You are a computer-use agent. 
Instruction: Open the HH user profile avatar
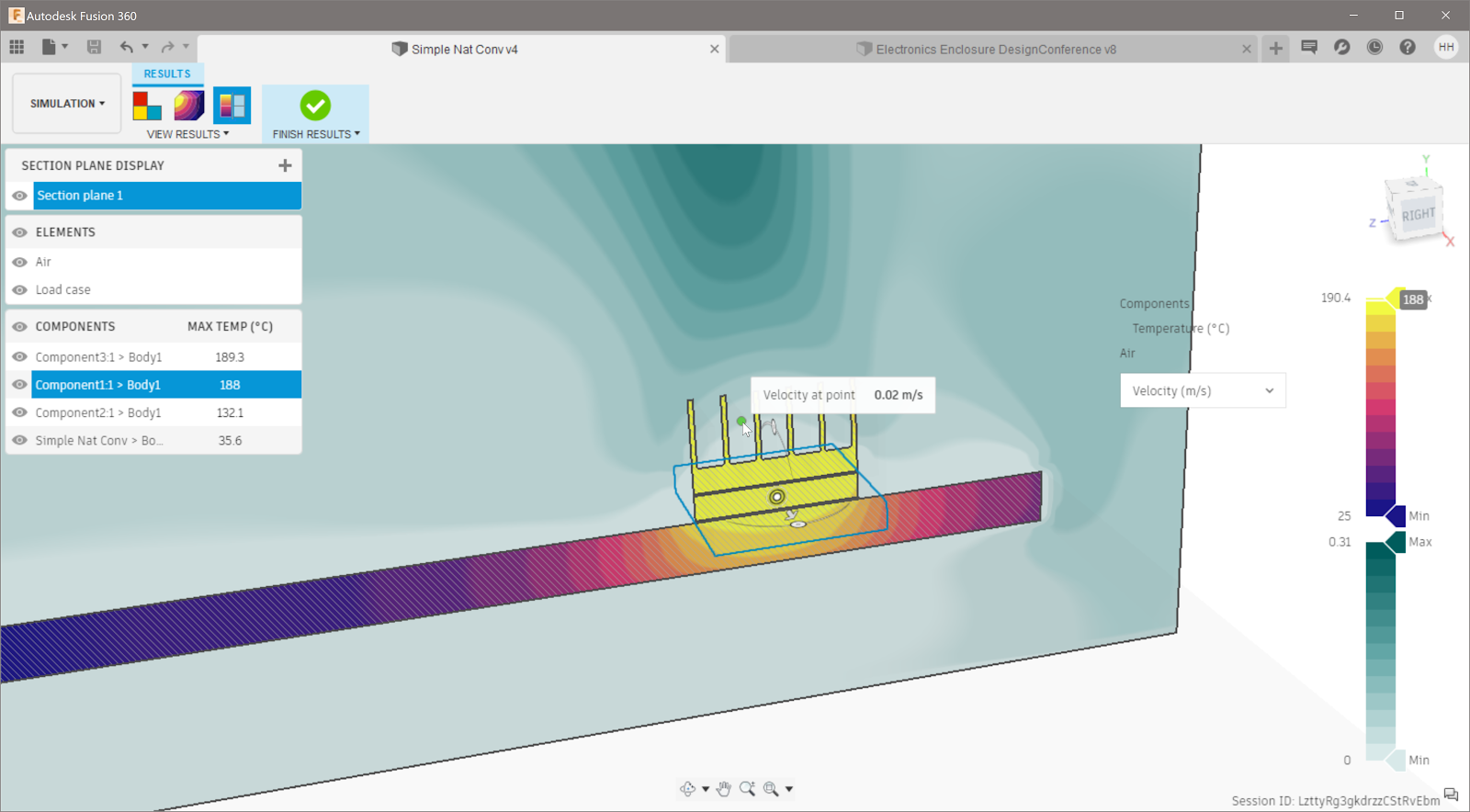pyautogui.click(x=1446, y=47)
